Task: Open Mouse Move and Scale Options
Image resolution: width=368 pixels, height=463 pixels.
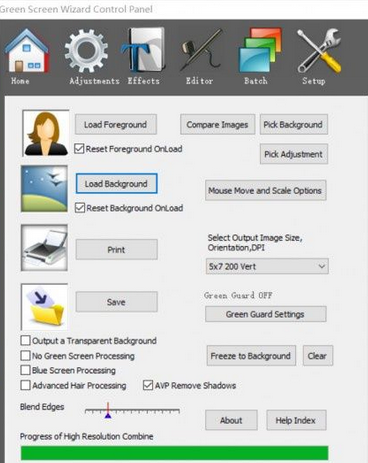Action: point(265,190)
